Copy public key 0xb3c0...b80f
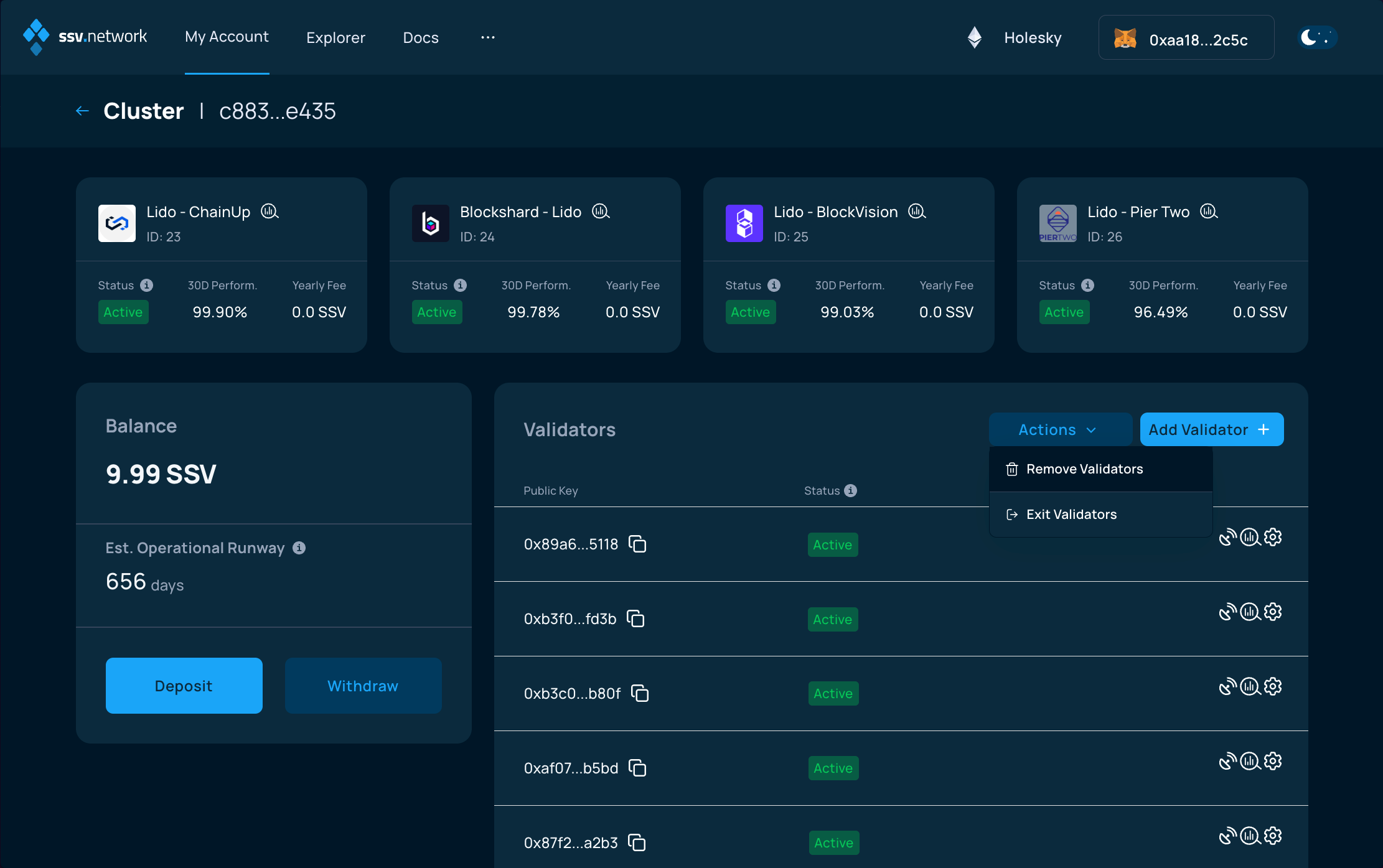 pyautogui.click(x=640, y=693)
